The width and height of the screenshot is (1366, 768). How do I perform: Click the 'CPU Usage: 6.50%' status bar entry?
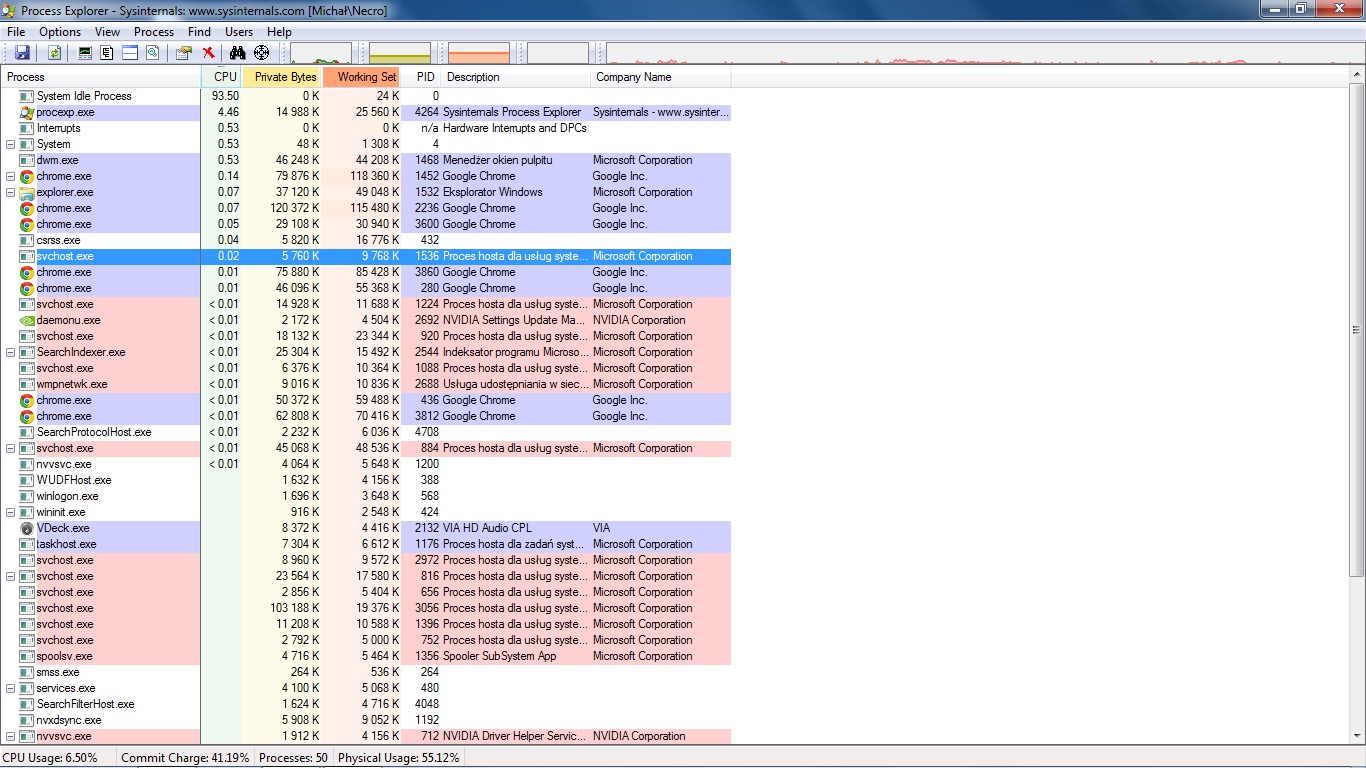[x=51, y=758]
